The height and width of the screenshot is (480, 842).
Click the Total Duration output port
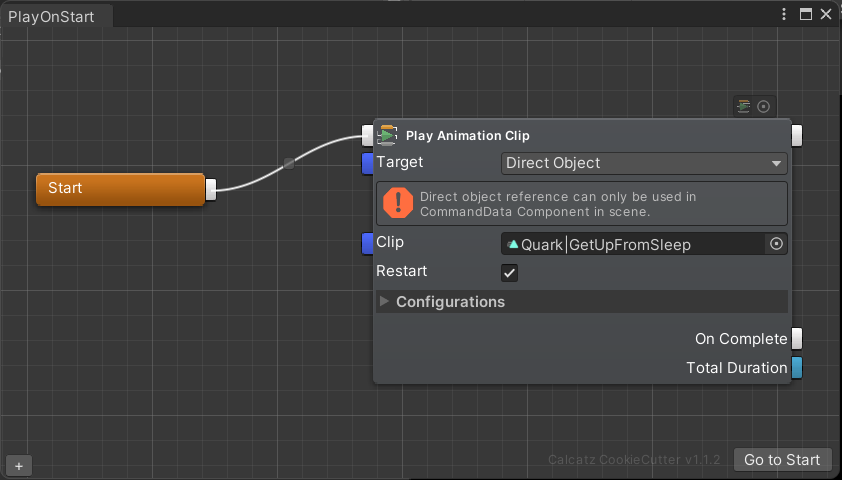click(797, 368)
